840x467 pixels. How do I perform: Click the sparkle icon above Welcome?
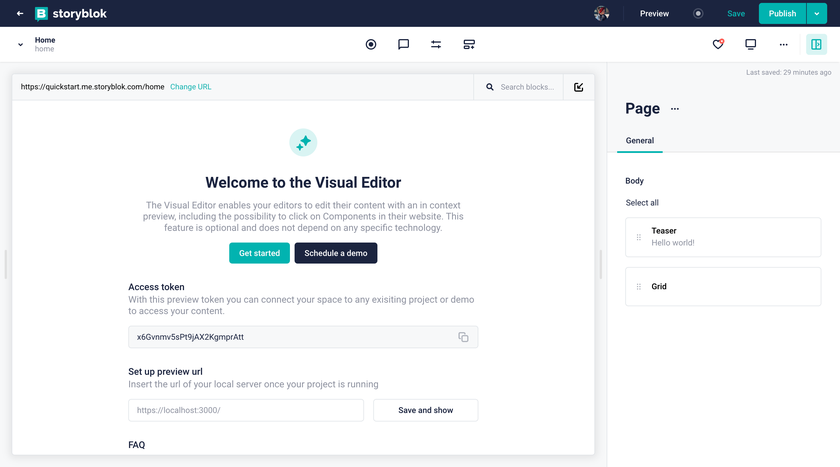pyautogui.click(x=303, y=142)
